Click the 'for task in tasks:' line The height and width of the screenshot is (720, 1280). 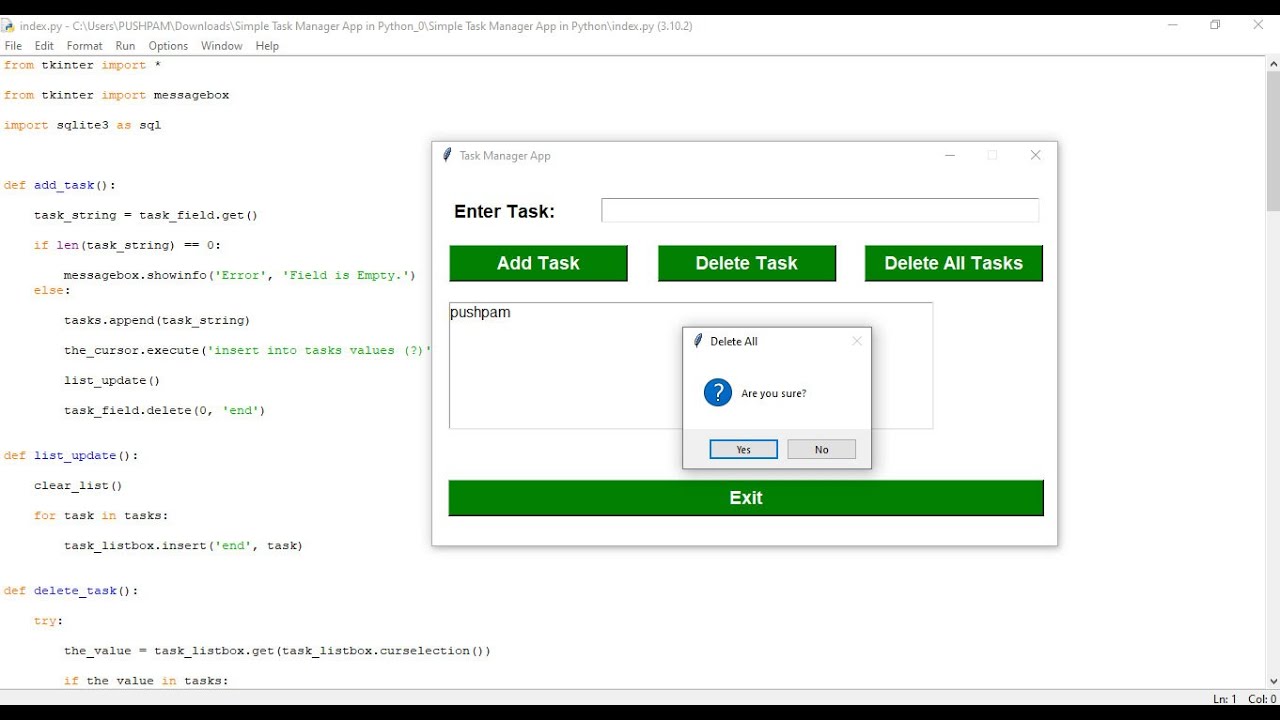coord(101,516)
